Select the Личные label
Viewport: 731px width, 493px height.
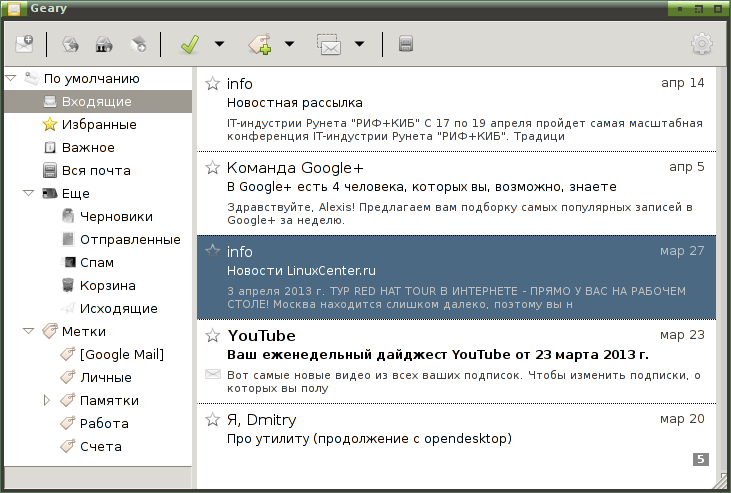[x=98, y=377]
